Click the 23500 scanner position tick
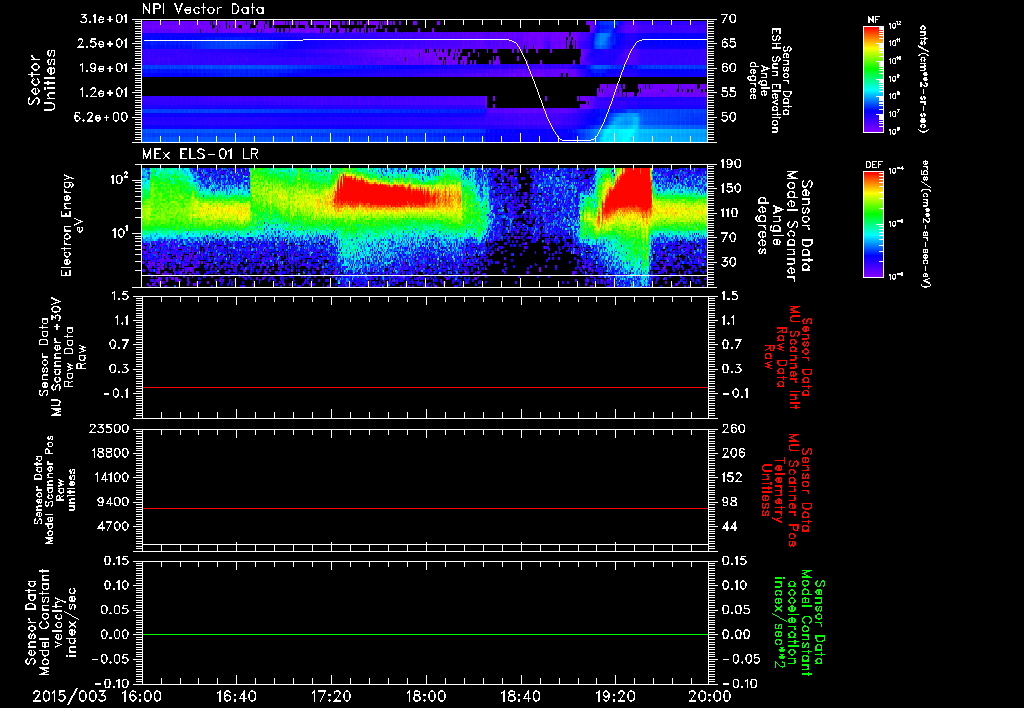1024x708 pixels. pyautogui.click(x=110, y=428)
